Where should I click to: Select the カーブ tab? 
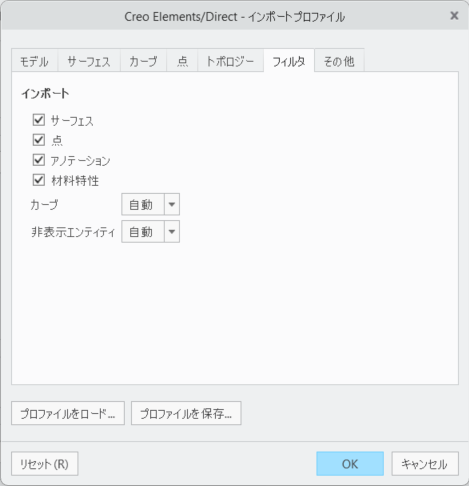(x=143, y=61)
